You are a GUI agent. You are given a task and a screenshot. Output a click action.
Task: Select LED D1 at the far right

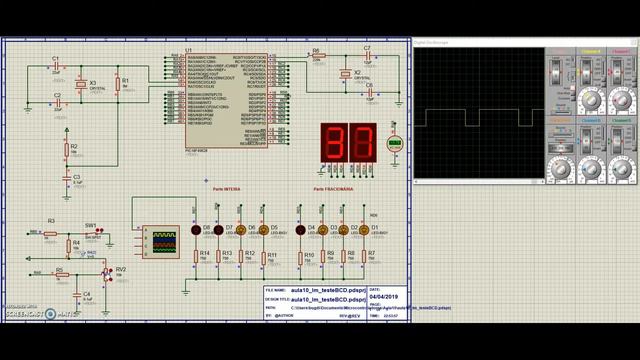pos(364,230)
